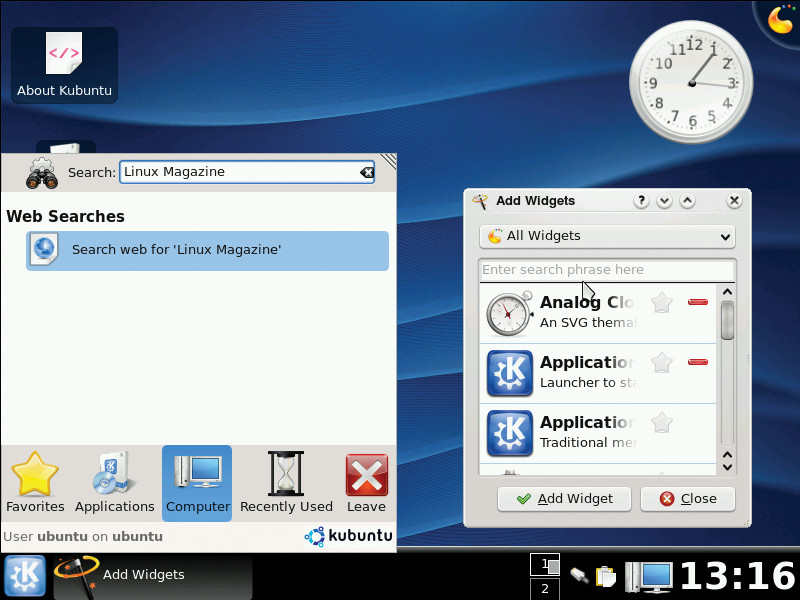
Task: Click the Add Widgets title bar icon
Action: pyautogui.click(x=480, y=201)
